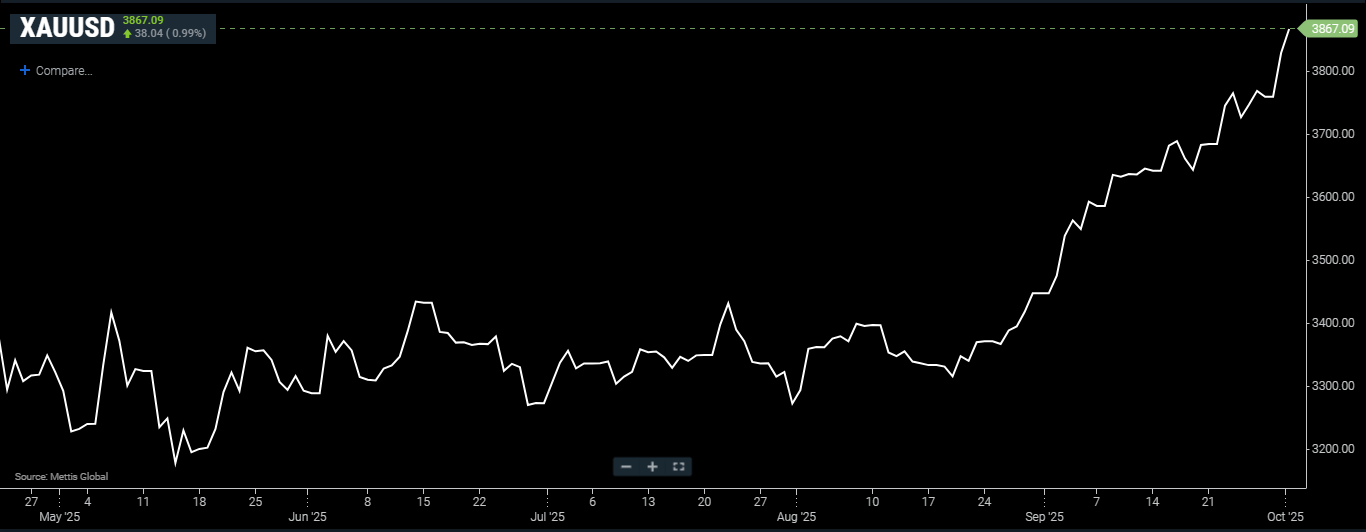Click the 3800.00 level on price axis
Viewport: 1366px width, 532px height.
point(1331,71)
